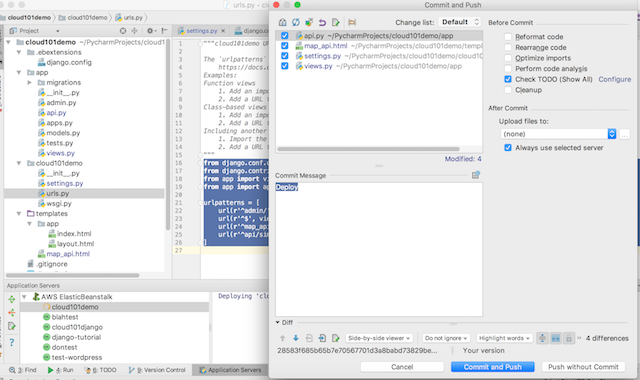
Task: Click the Configure link next to Check TODO
Action: click(615, 79)
